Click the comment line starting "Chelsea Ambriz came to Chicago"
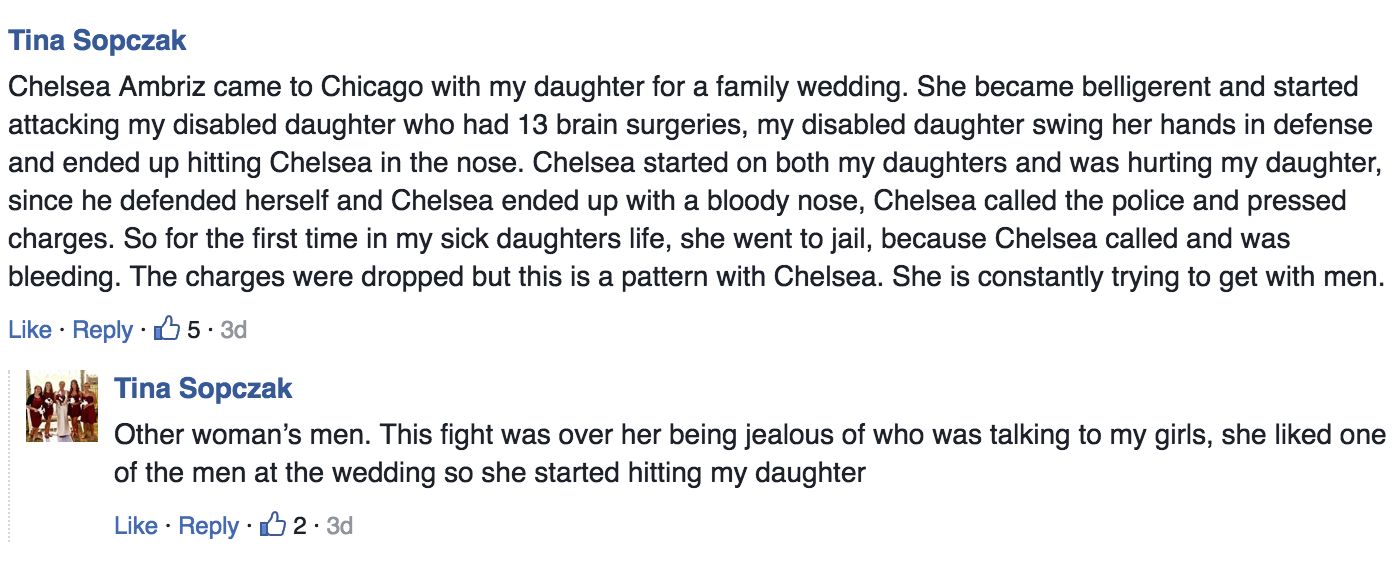The height and width of the screenshot is (574, 1396). point(683,87)
